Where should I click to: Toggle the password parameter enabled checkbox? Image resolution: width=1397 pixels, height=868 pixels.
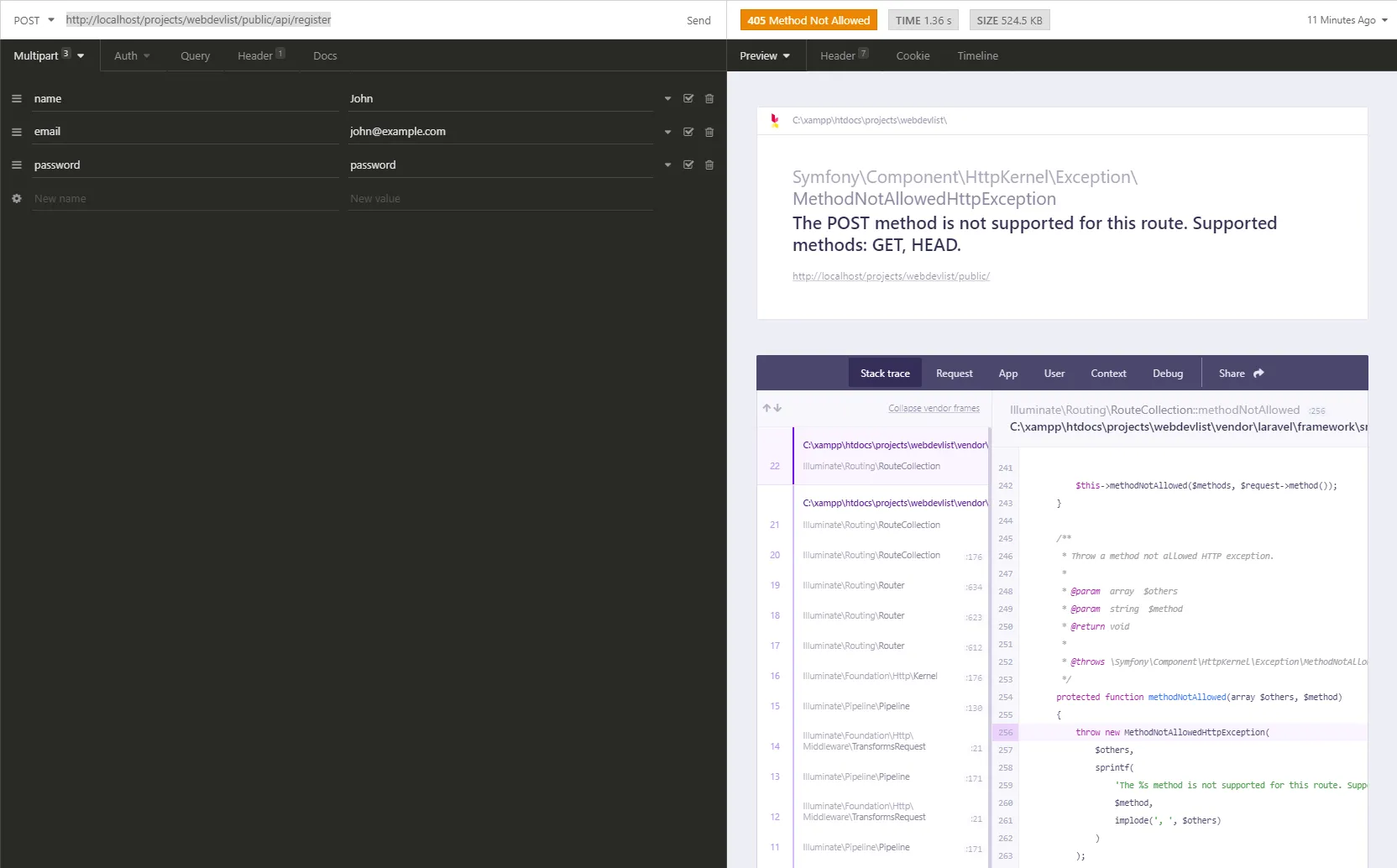click(688, 165)
